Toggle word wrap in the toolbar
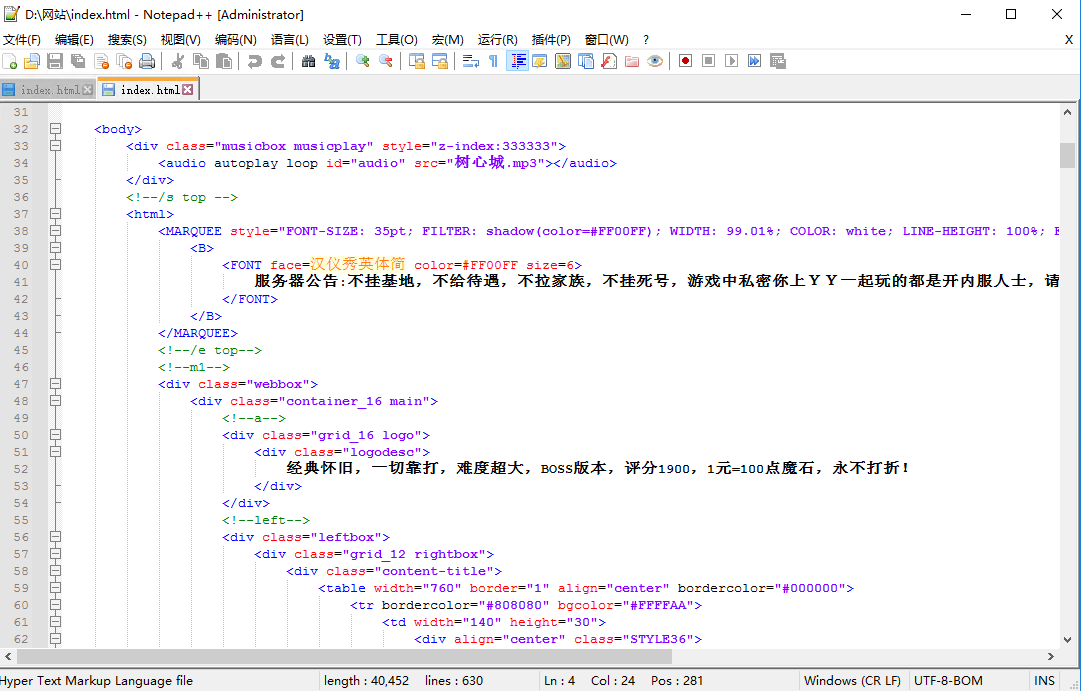This screenshot has width=1081, height=691. 470,61
